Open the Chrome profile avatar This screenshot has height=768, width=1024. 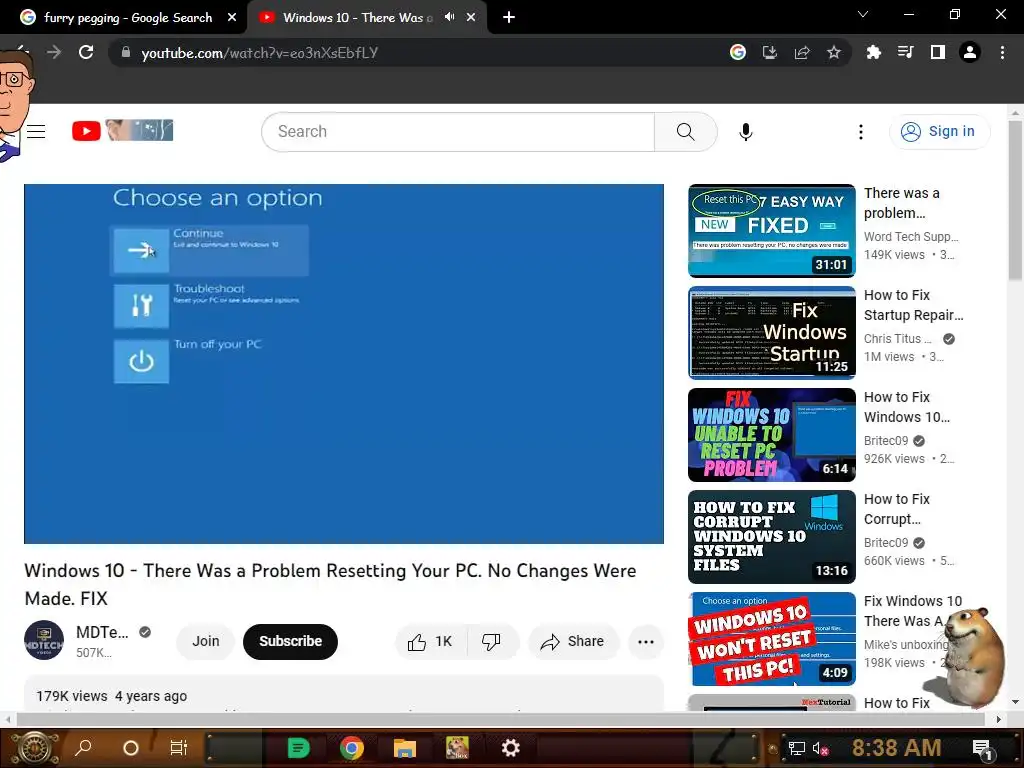(x=970, y=52)
